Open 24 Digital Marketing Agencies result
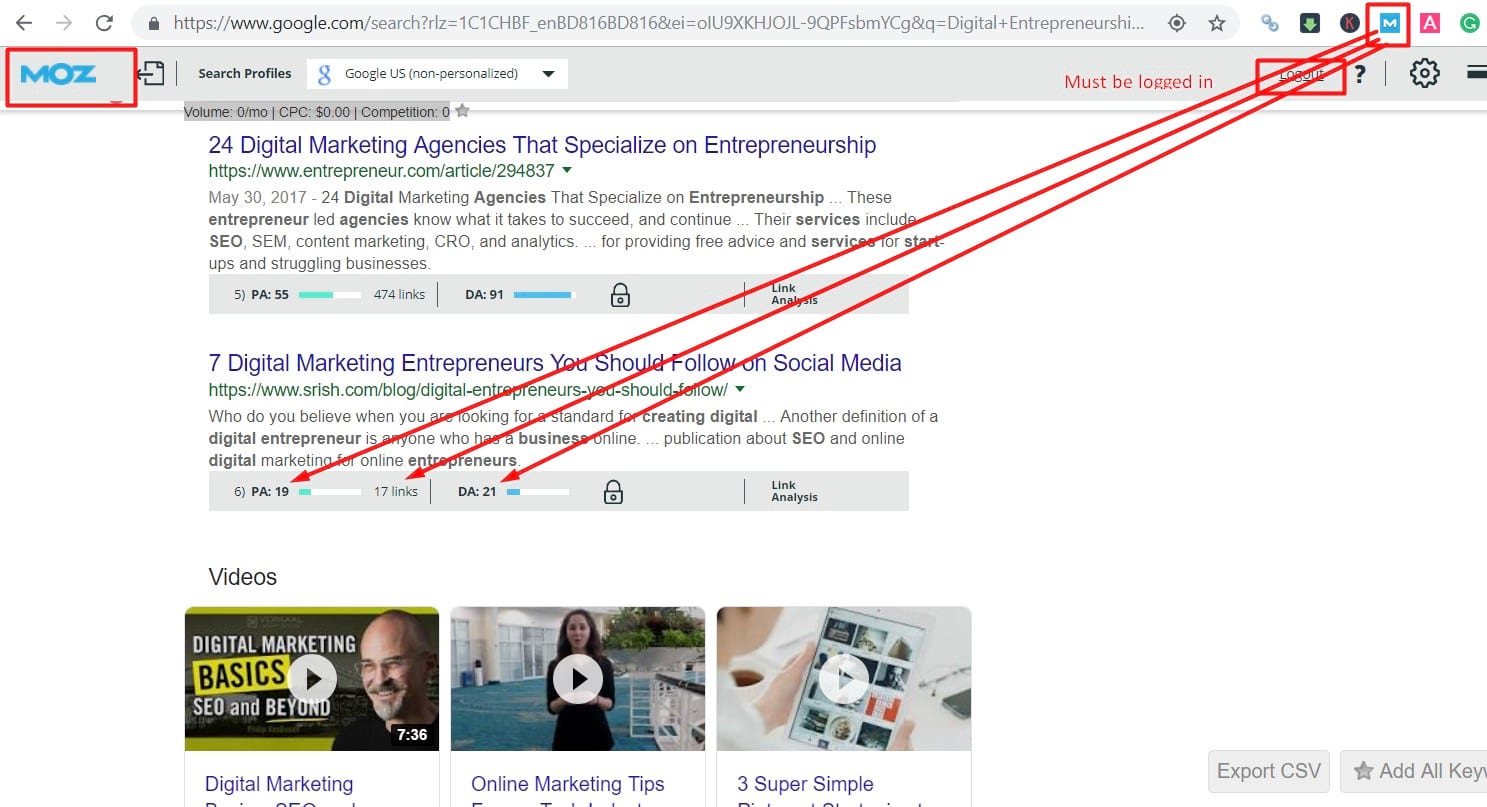The image size is (1487, 807). pyautogui.click(x=542, y=145)
